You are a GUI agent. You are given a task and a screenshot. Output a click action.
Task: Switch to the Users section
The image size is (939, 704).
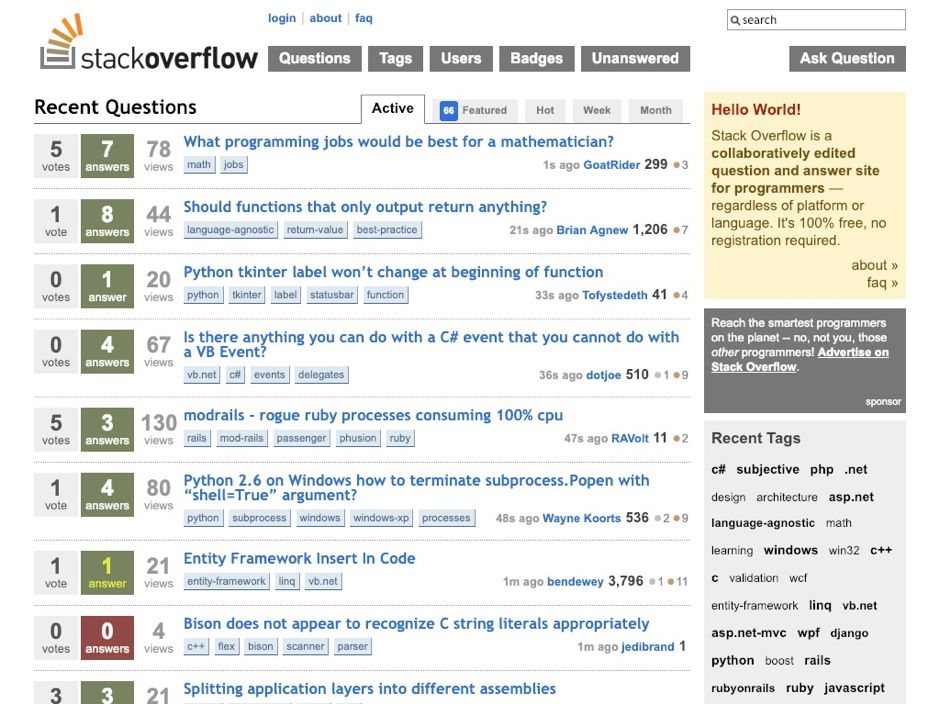(460, 59)
